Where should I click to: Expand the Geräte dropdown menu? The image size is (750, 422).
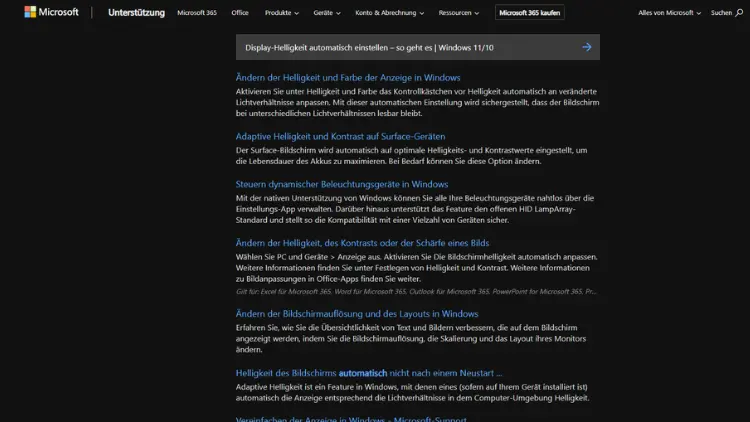pyautogui.click(x=327, y=13)
